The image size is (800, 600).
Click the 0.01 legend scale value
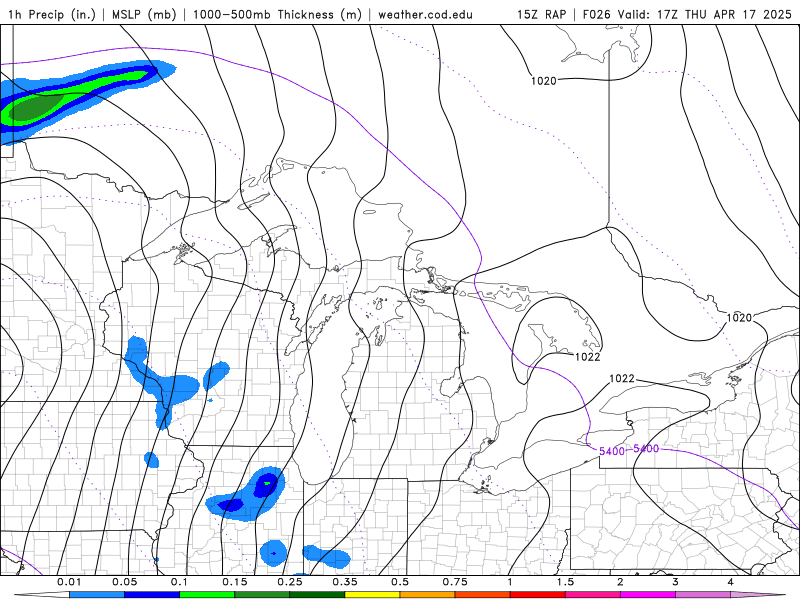tap(69, 582)
